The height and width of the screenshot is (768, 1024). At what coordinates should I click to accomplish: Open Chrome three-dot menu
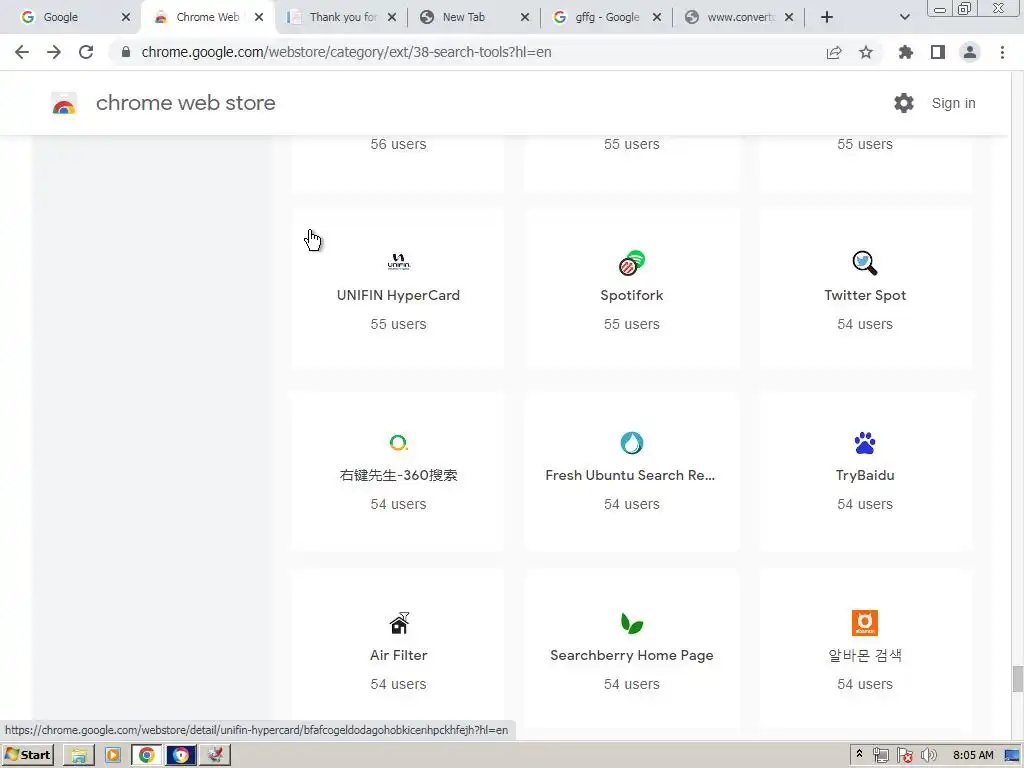[x=1002, y=52]
